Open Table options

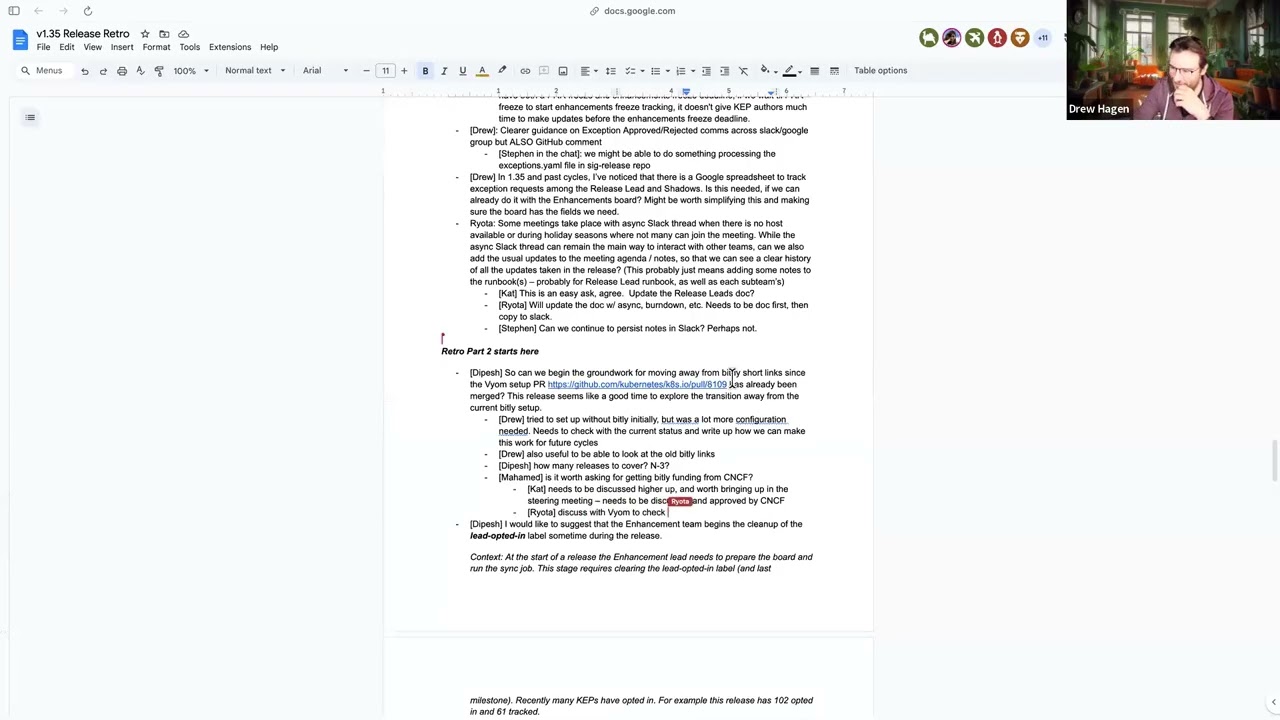[880, 71]
